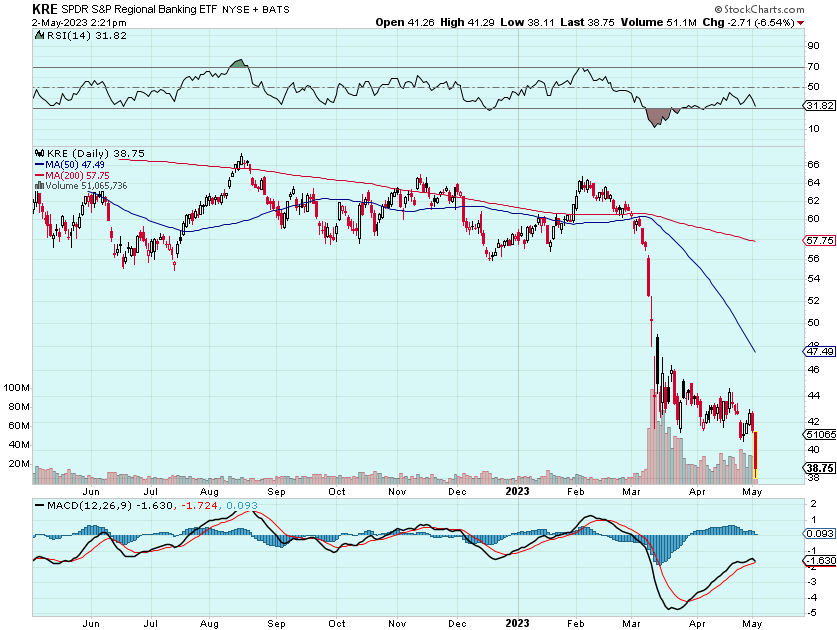Click the 54 price axis label
Screen dimensions: 837x630
click(813, 279)
